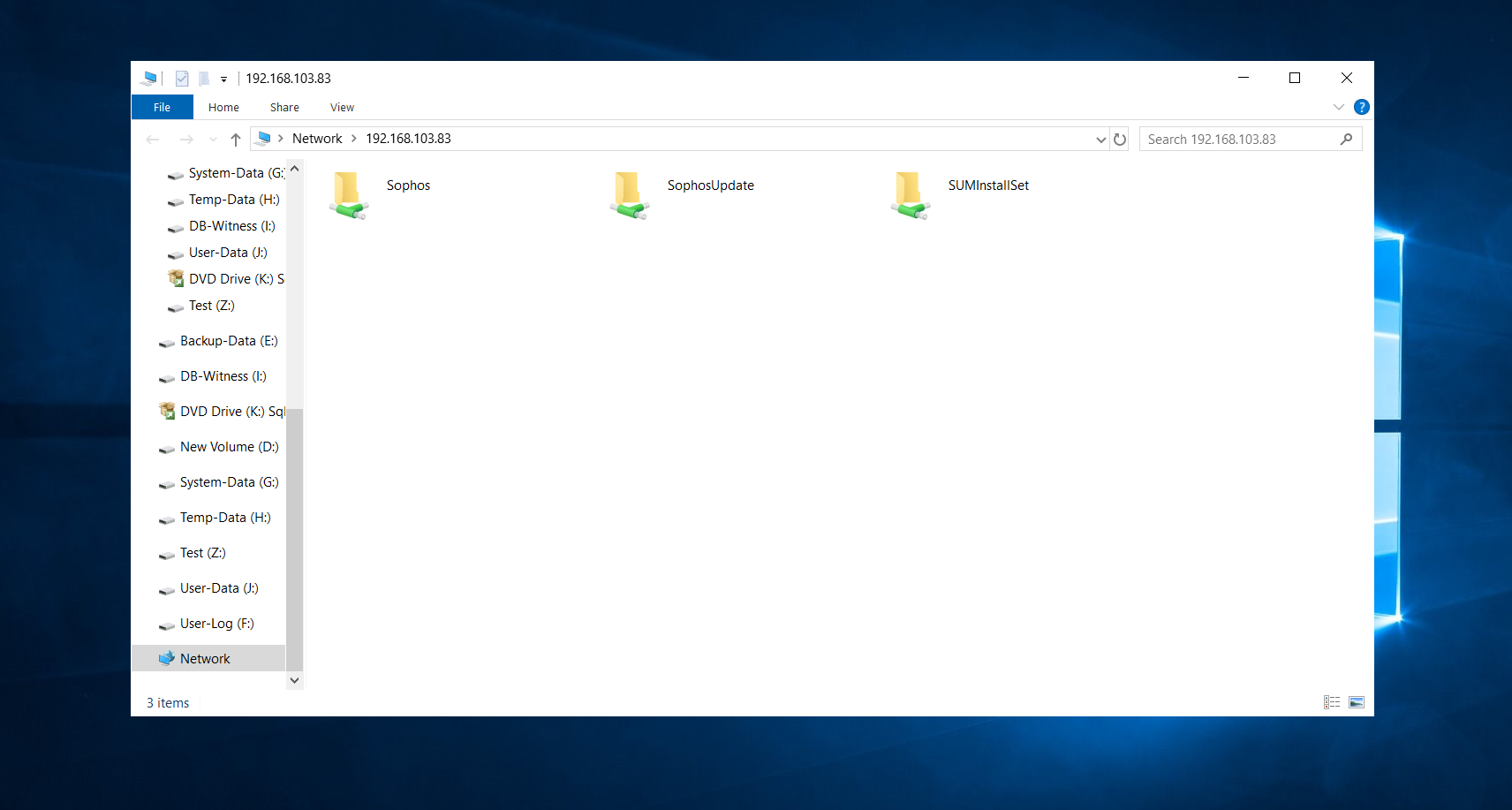Expand the address bar root chevron
The width and height of the screenshot is (1512, 810).
pos(281,139)
